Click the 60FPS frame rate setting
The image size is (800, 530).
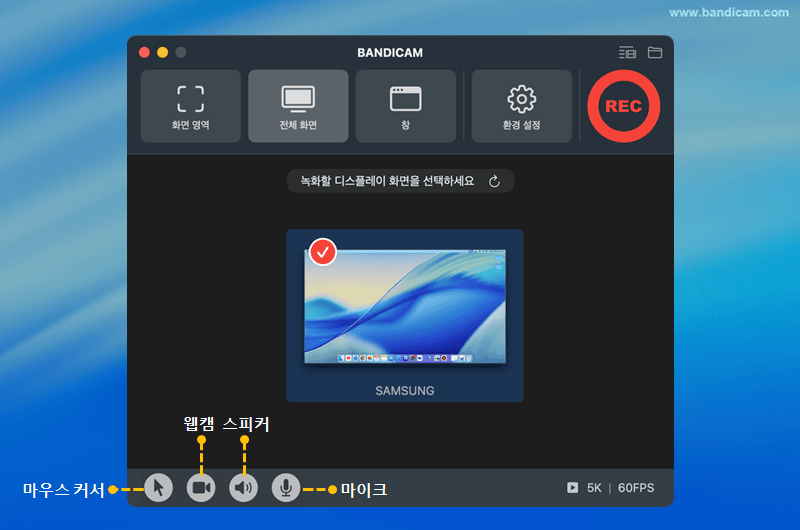636,488
